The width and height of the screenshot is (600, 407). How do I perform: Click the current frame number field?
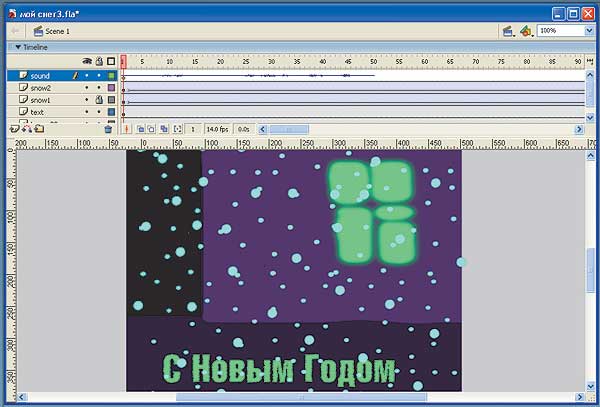pos(193,129)
